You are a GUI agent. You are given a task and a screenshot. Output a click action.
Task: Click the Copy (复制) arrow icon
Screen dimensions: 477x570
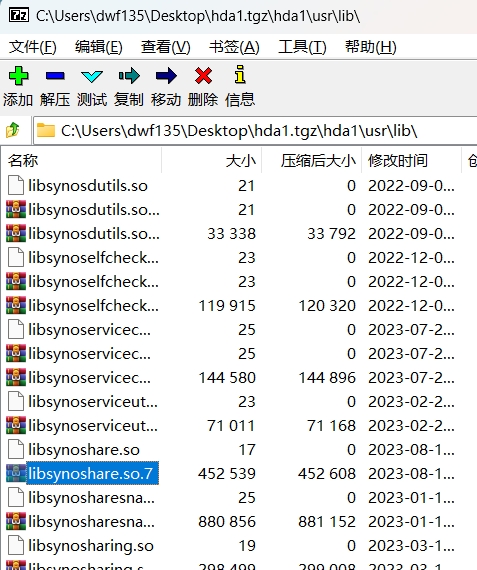coord(129,76)
